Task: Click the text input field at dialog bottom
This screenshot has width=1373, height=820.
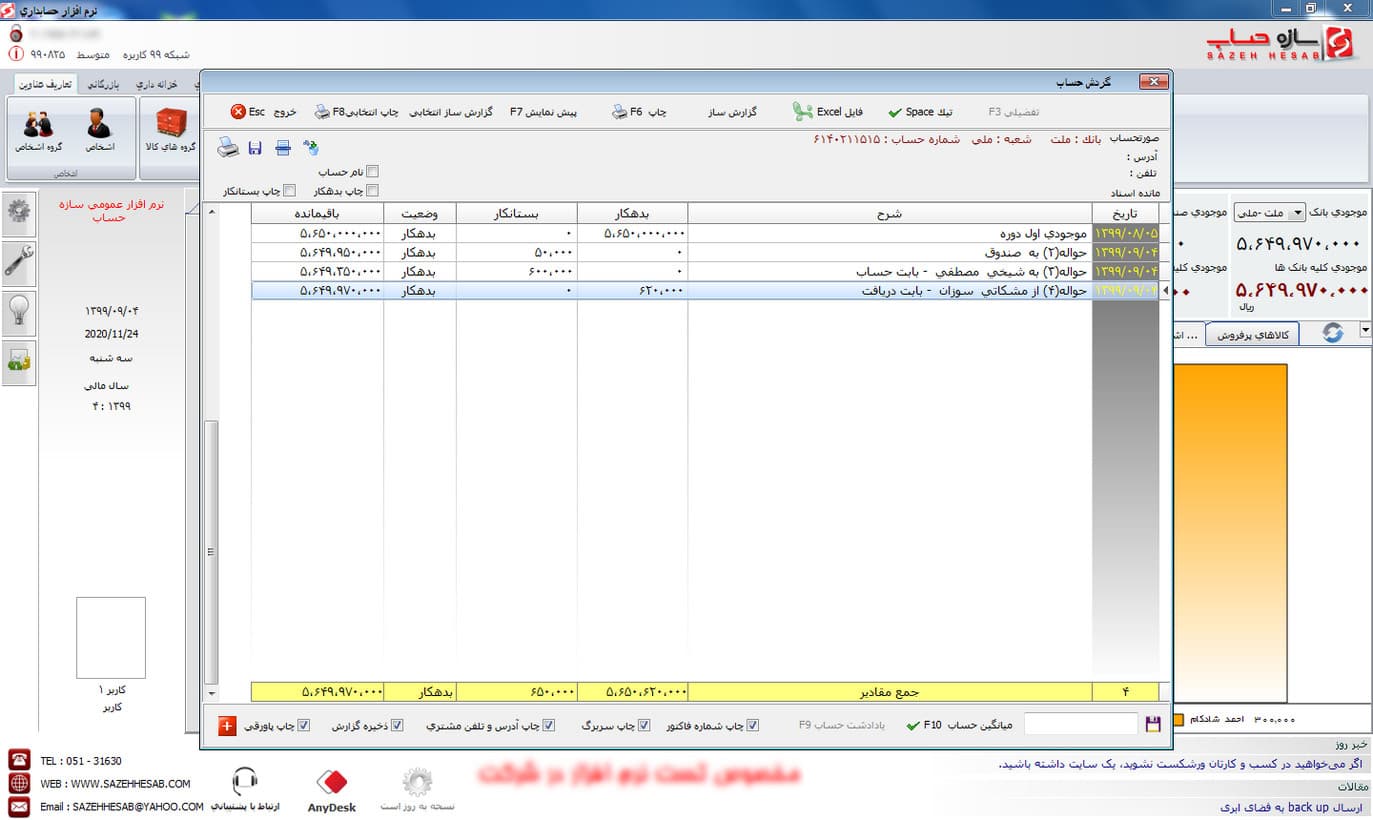Action: click(x=1080, y=724)
